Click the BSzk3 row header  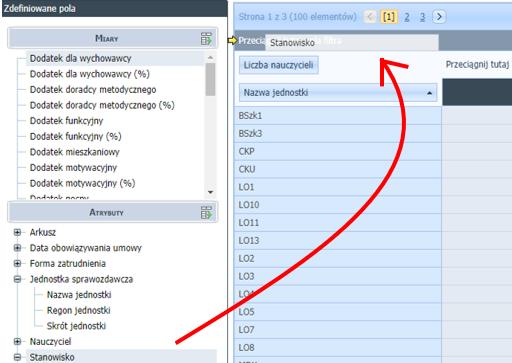[338, 134]
